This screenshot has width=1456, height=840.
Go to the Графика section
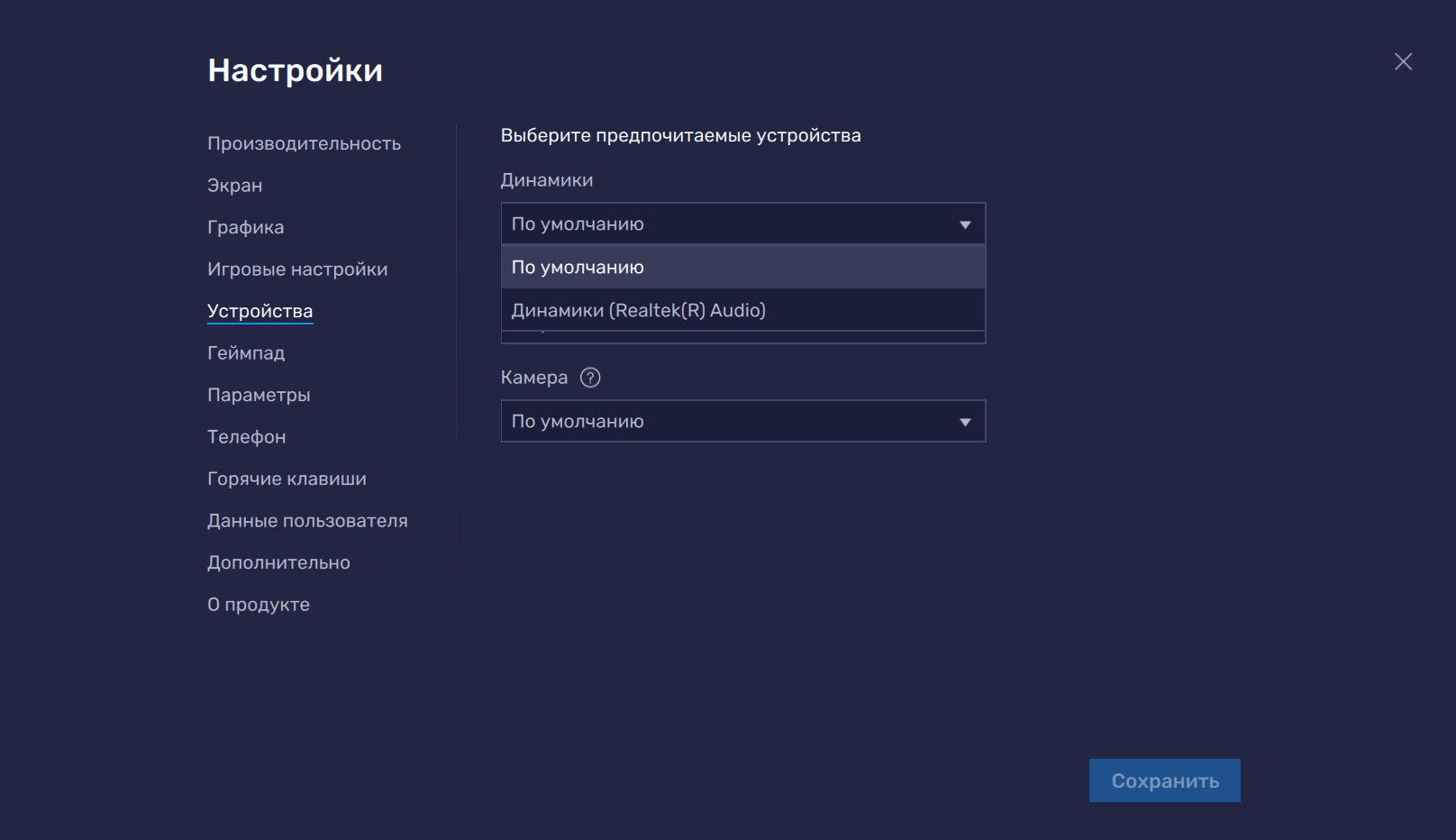pos(245,227)
